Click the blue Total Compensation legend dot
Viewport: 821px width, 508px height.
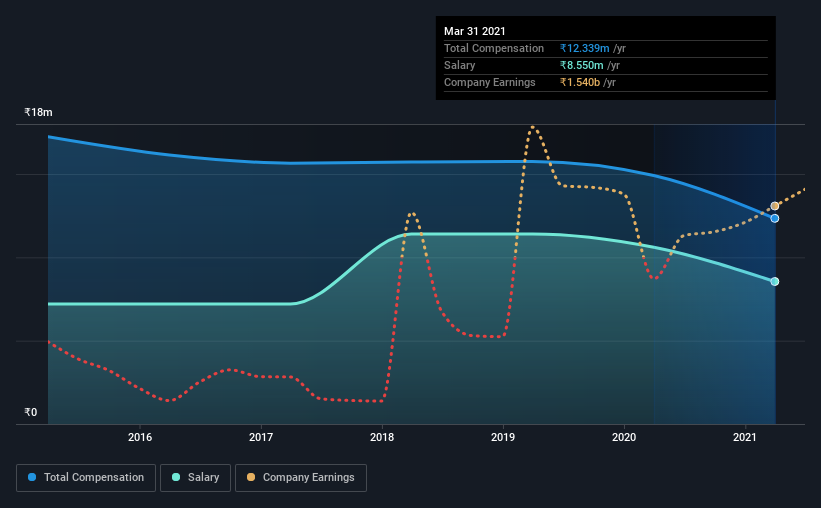click(x=32, y=477)
